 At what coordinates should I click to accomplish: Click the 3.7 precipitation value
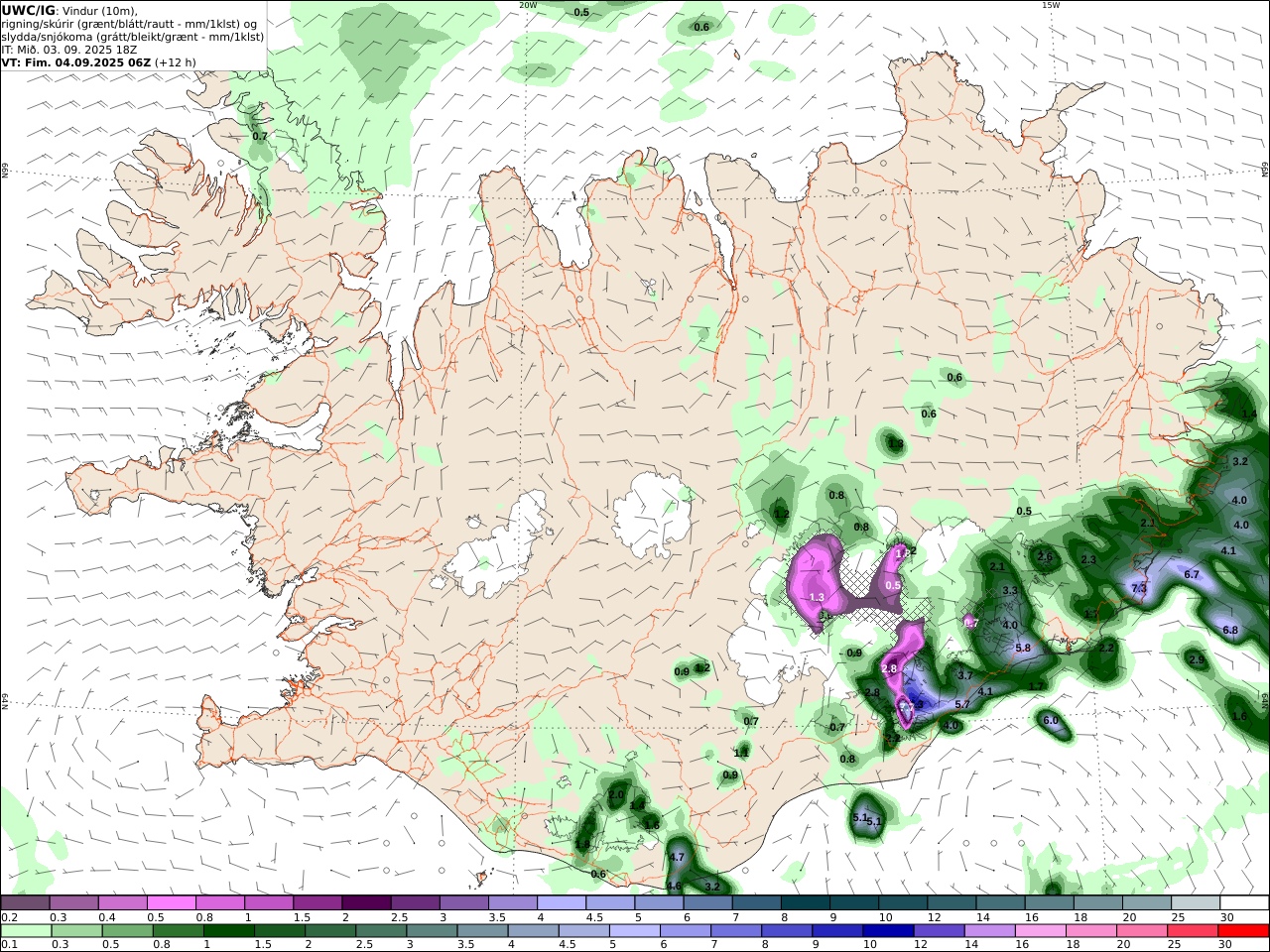(965, 675)
